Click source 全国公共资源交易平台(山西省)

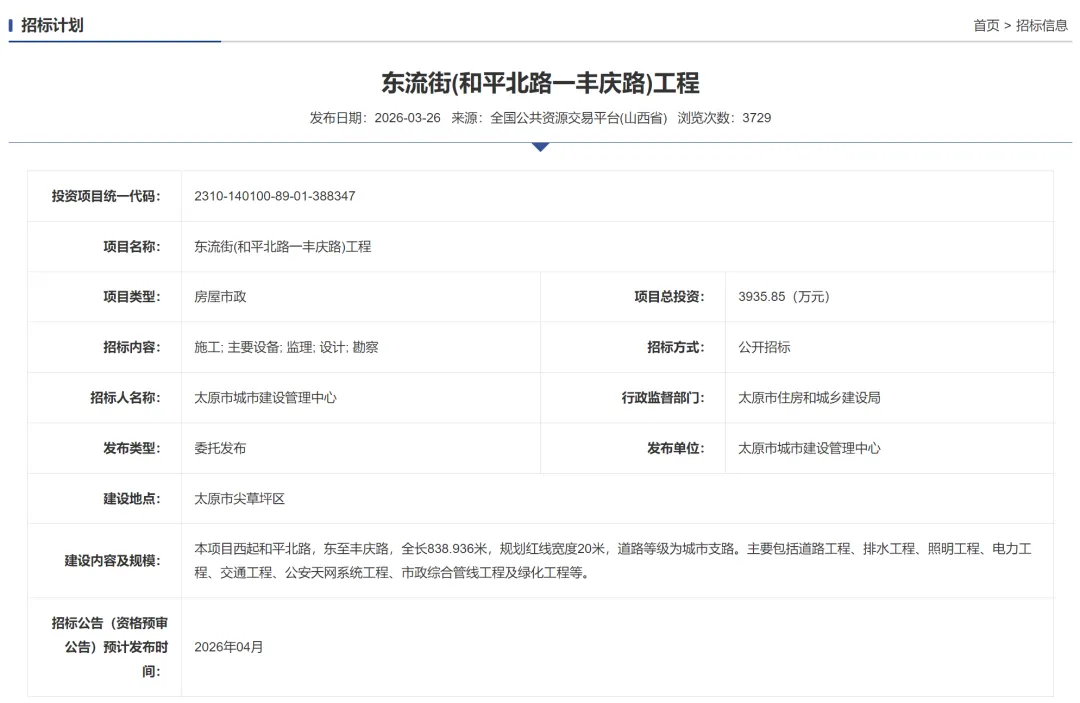(x=579, y=118)
